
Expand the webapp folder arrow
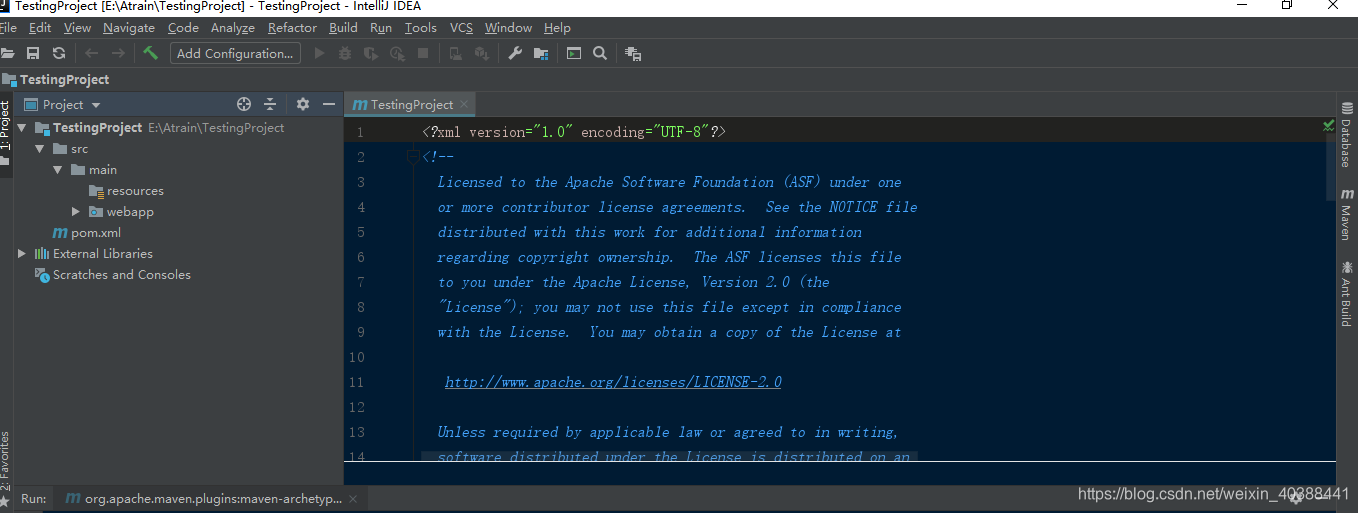76,212
